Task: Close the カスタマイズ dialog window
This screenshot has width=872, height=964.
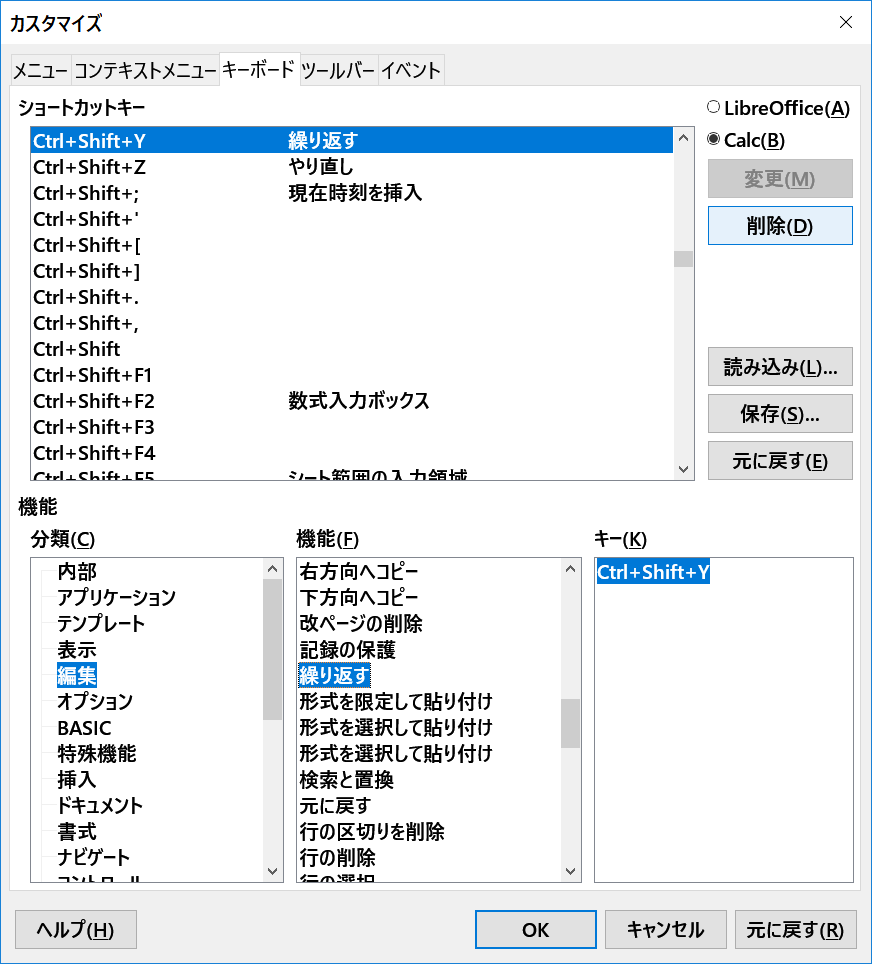Action: click(846, 22)
